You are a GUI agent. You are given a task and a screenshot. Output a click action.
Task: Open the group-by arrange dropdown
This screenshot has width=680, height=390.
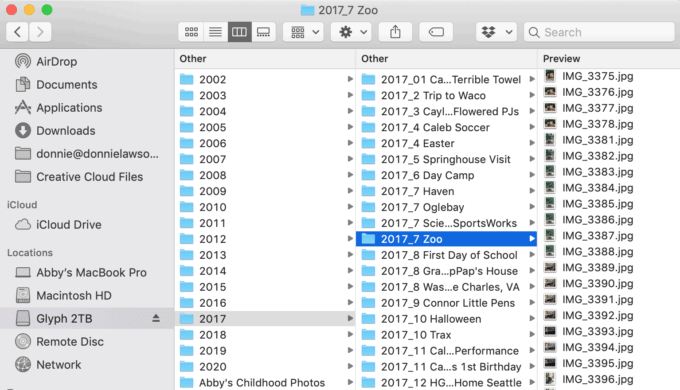304,32
